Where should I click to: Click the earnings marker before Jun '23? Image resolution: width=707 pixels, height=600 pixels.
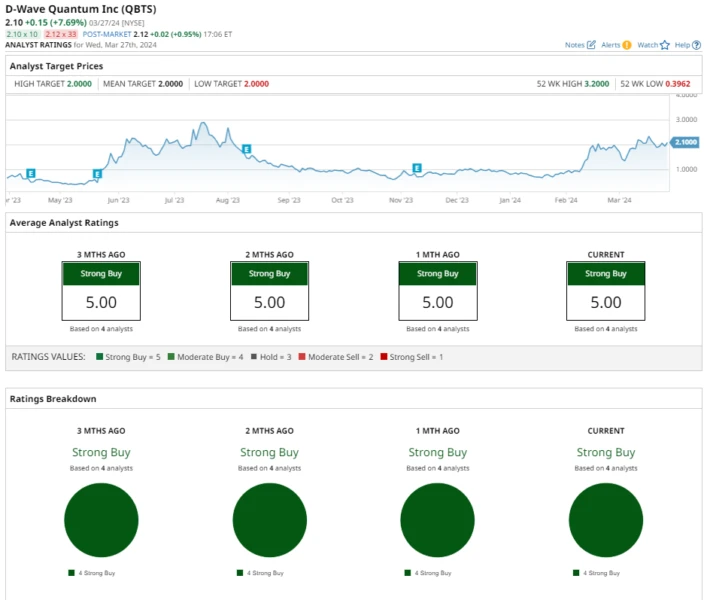[x=97, y=174]
